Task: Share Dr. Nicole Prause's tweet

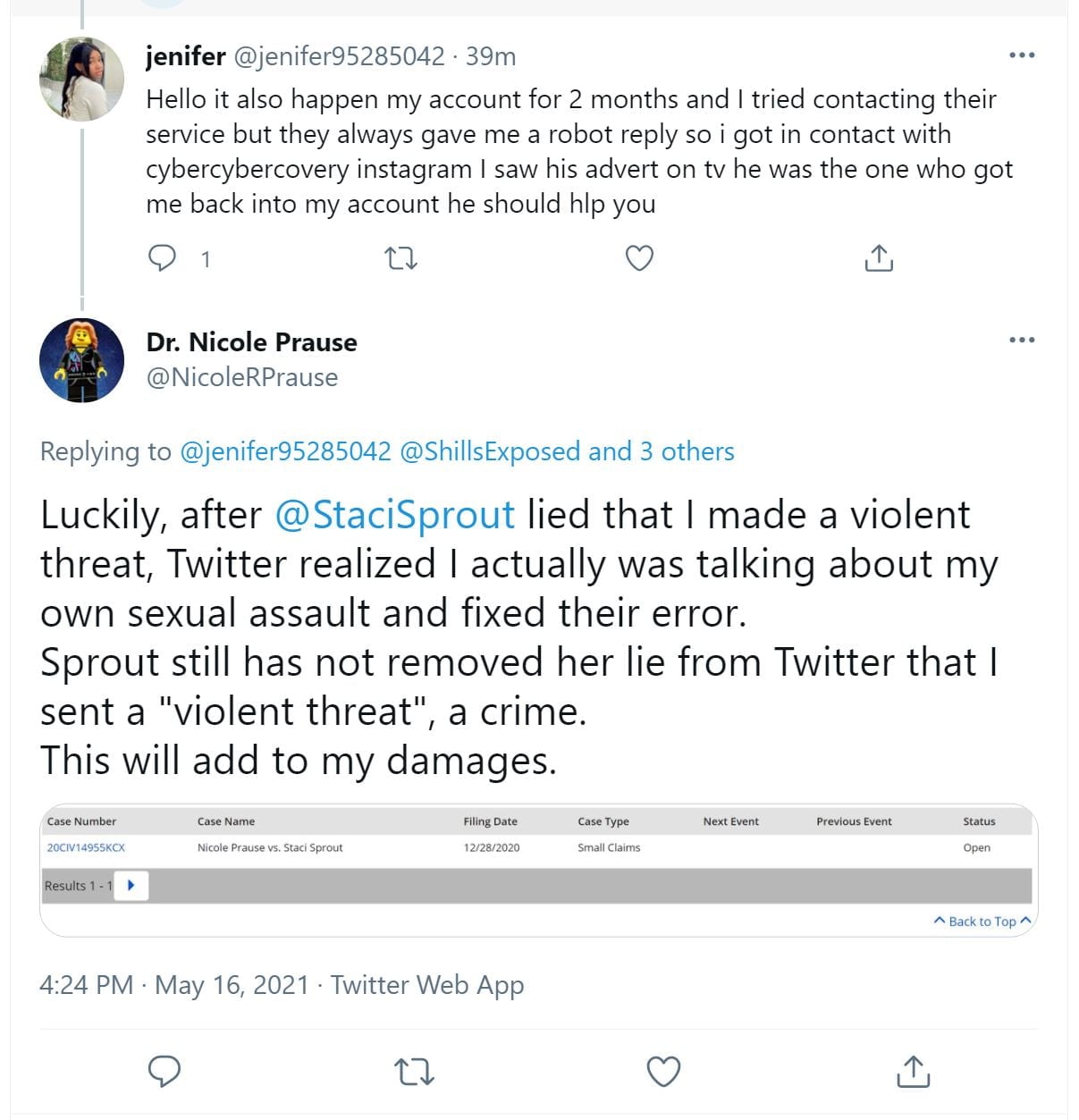Action: coord(913,1072)
